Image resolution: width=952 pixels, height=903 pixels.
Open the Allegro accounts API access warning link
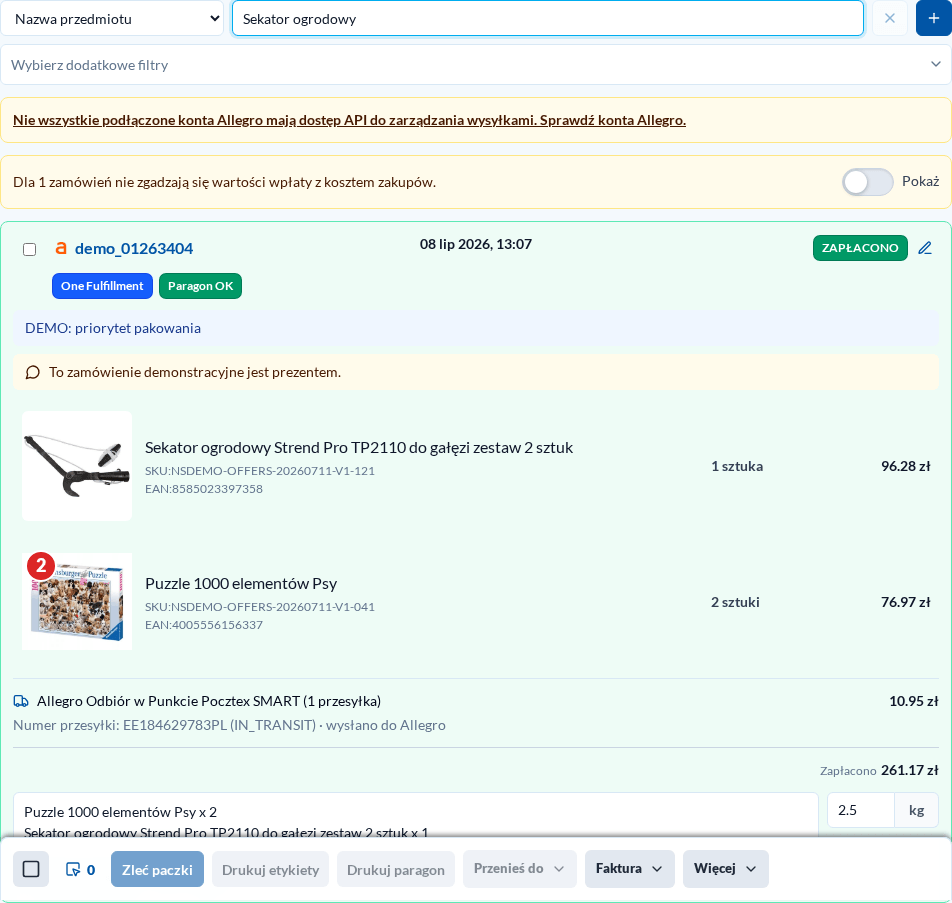point(350,120)
